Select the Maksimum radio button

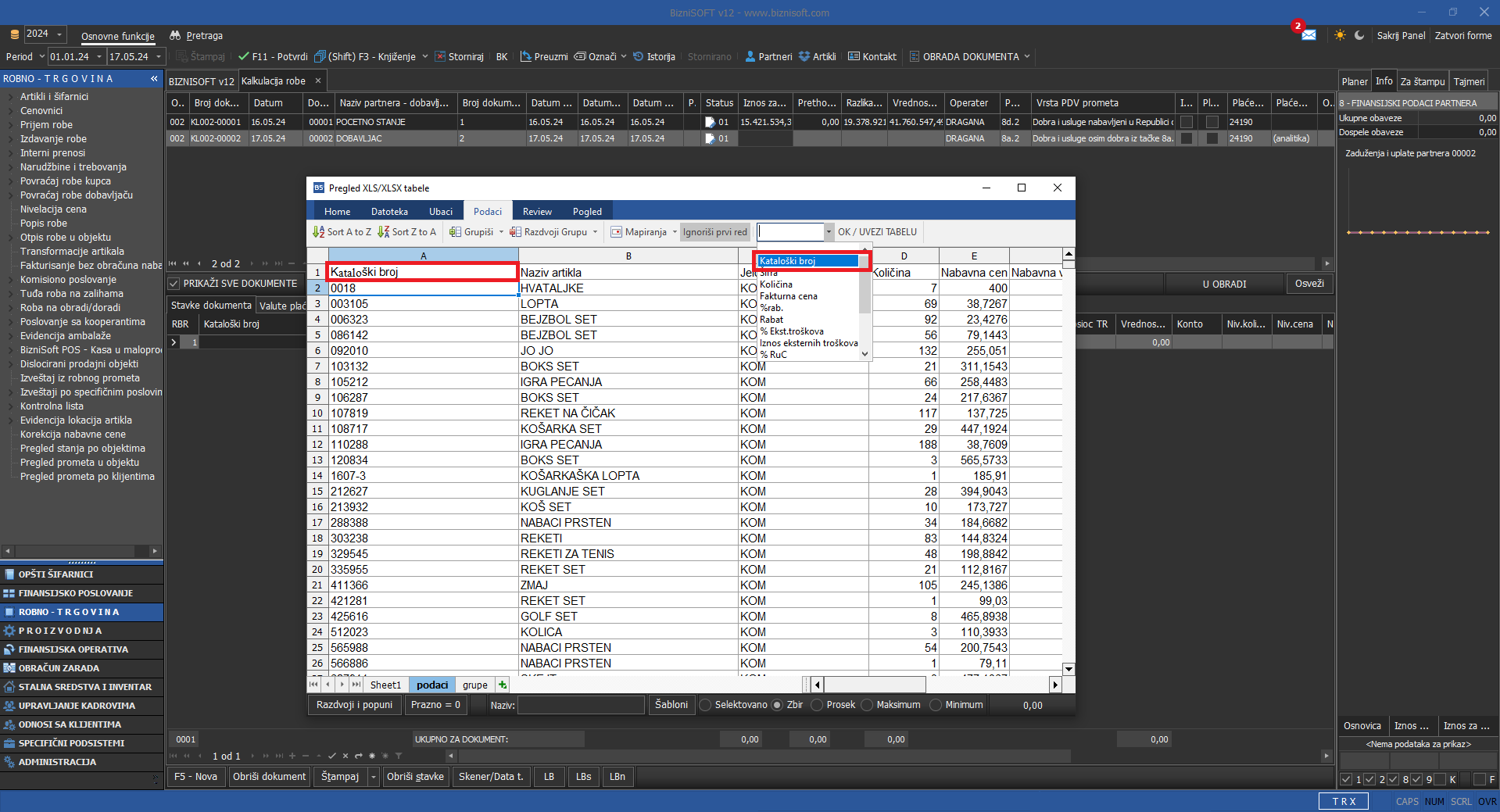(x=867, y=705)
